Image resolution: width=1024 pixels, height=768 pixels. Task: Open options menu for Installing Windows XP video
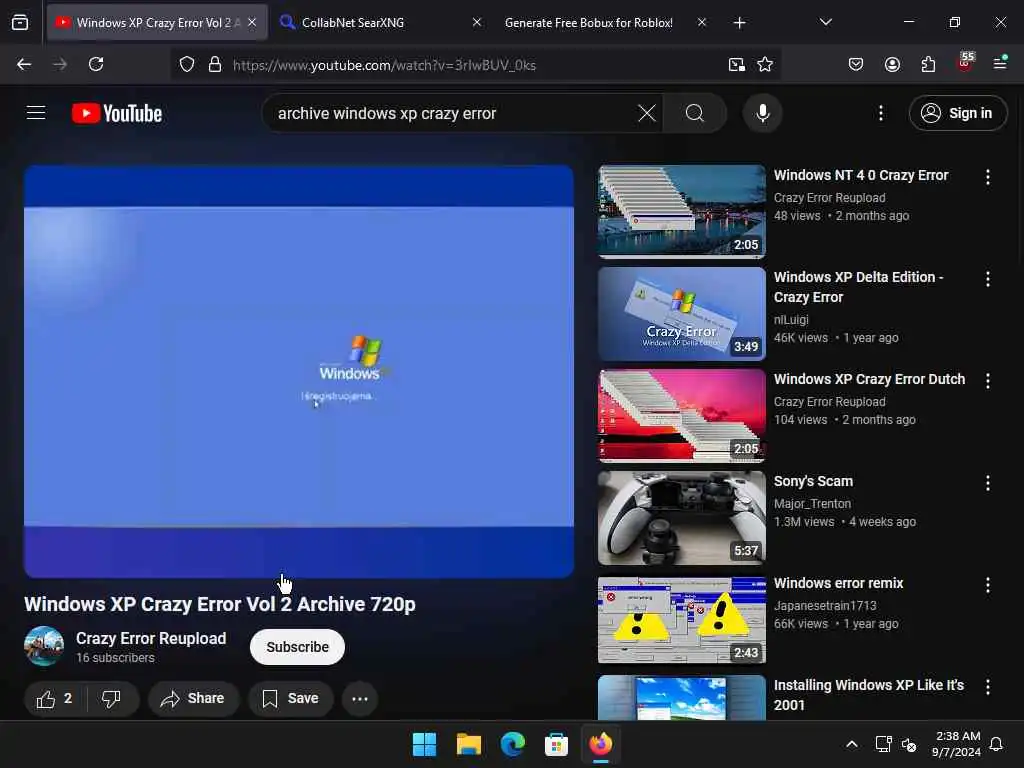pyautogui.click(x=987, y=686)
